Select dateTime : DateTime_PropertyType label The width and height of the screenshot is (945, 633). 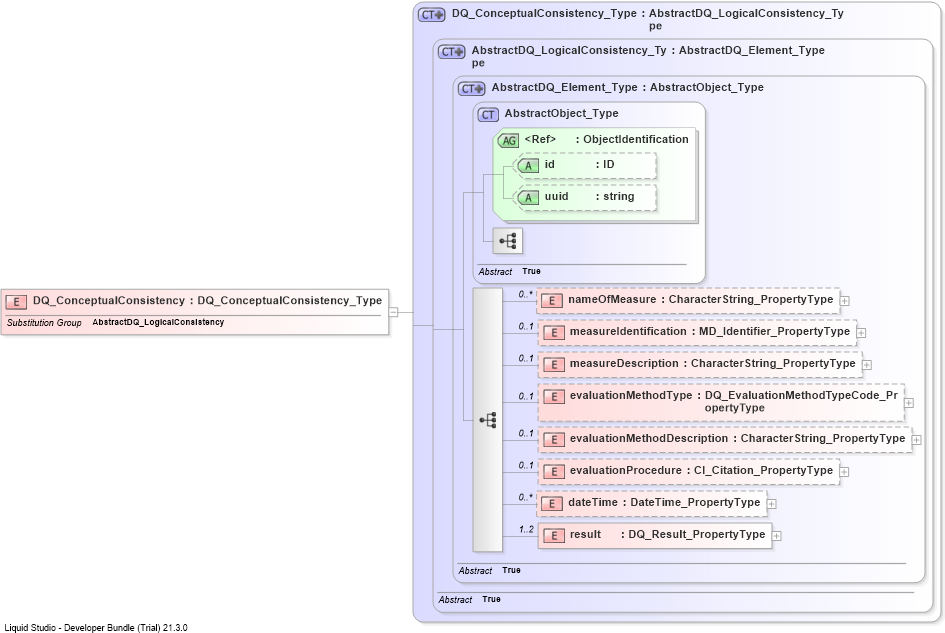click(x=664, y=502)
